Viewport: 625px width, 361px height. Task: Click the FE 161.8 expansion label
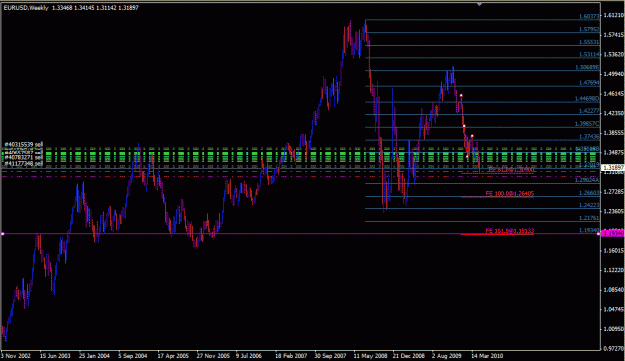click(x=510, y=231)
